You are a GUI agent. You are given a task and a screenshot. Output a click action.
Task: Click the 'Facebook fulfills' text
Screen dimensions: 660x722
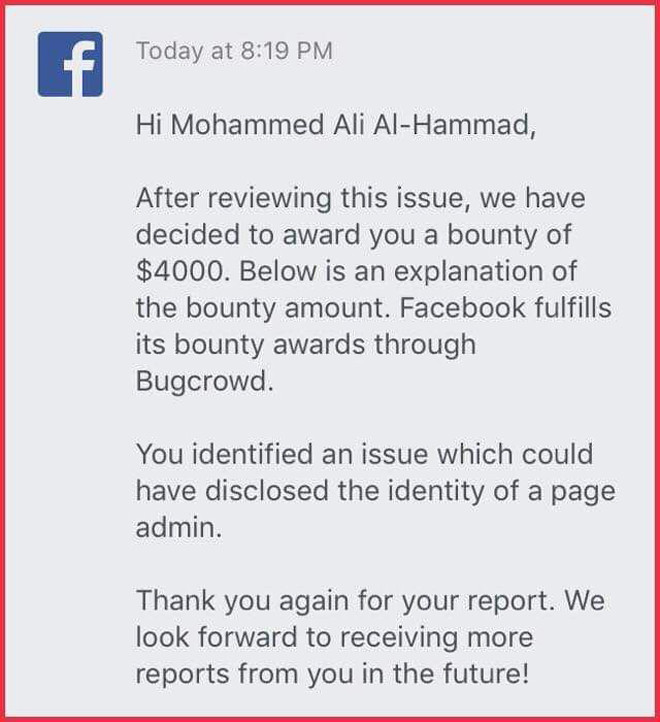[505, 308]
